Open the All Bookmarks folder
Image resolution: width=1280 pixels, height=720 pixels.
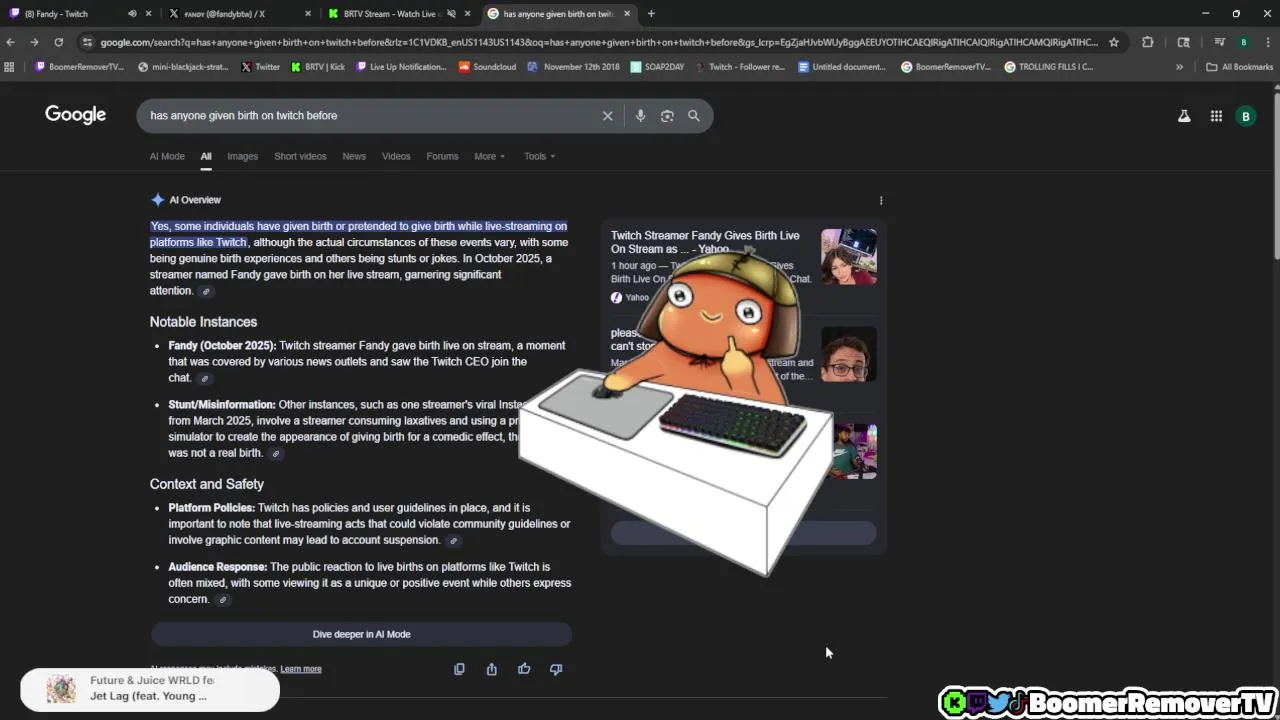[x=1240, y=67]
